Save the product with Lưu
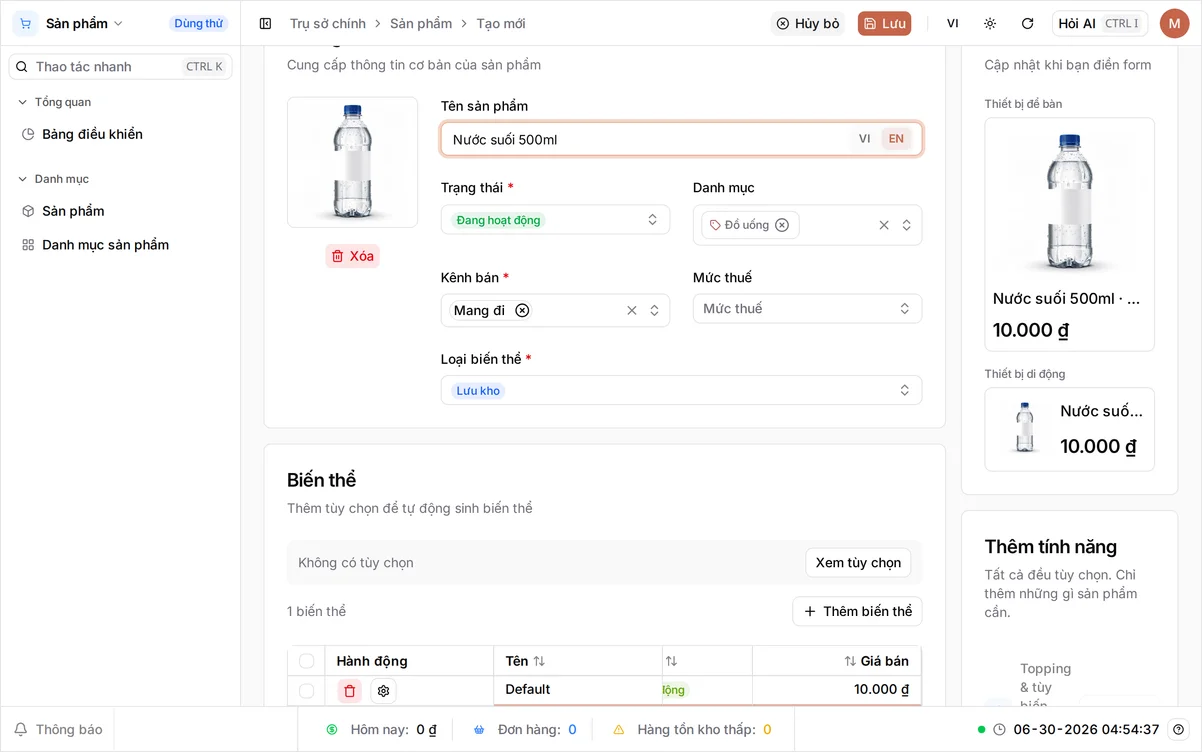 click(884, 23)
